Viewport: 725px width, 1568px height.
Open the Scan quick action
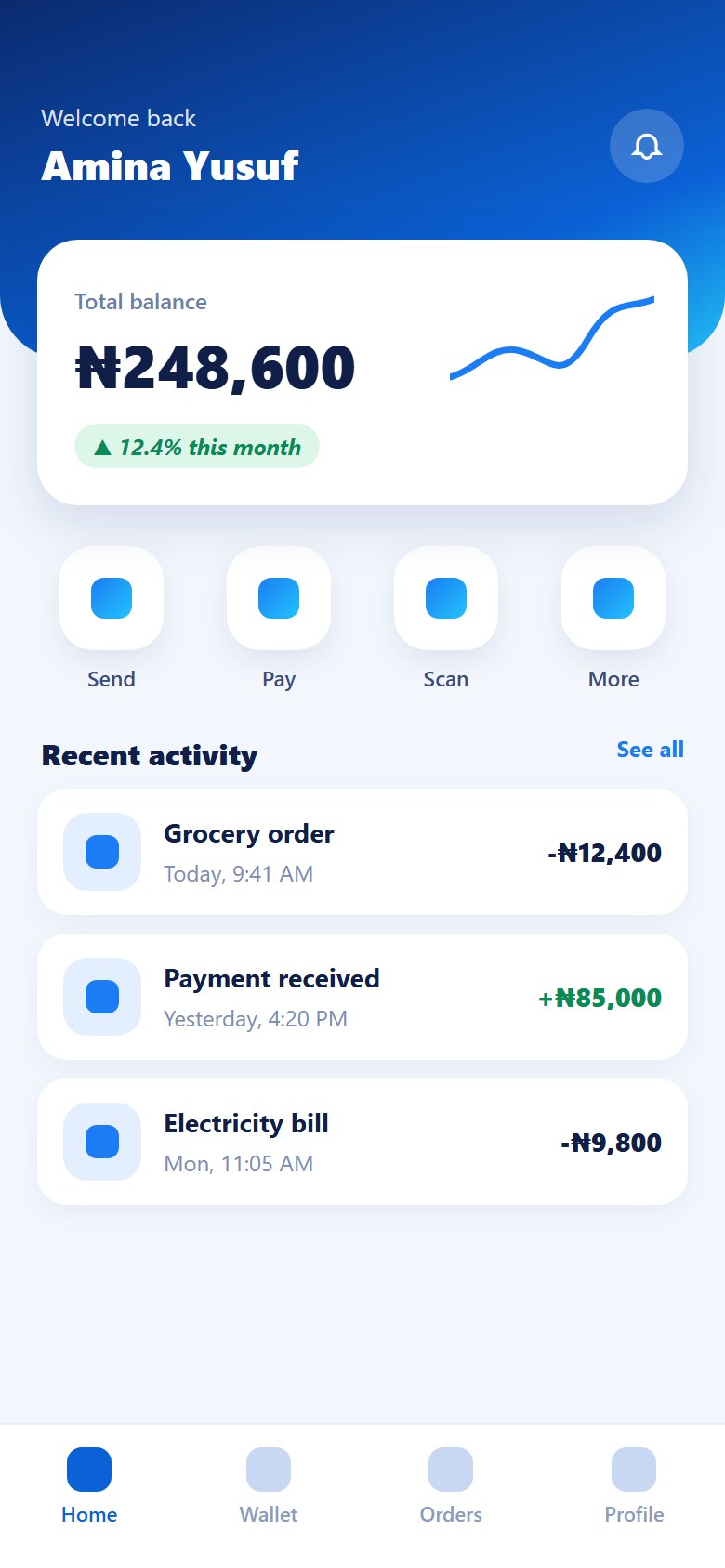(446, 598)
